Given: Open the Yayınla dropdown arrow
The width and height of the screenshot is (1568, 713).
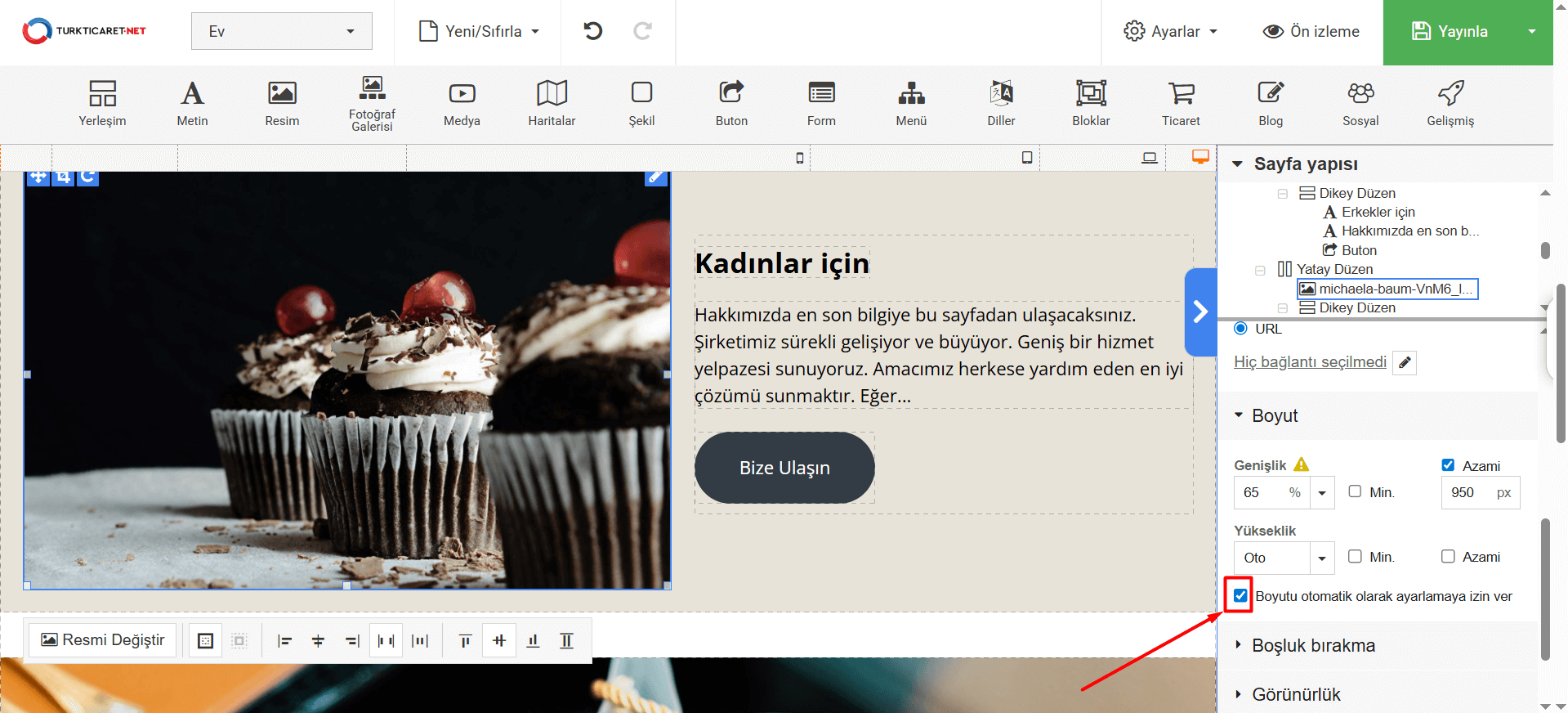Looking at the screenshot, I should pyautogui.click(x=1532, y=31).
